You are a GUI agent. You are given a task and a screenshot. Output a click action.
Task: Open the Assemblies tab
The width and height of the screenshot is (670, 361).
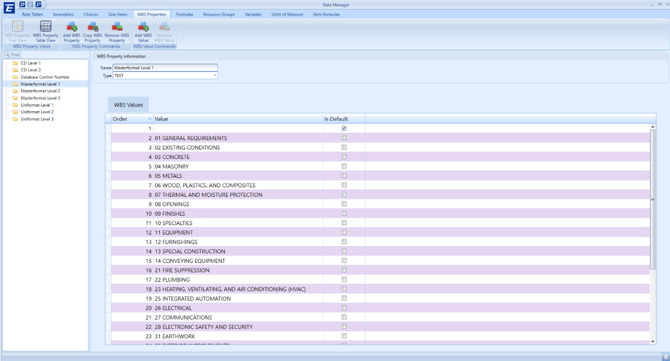[x=63, y=14]
